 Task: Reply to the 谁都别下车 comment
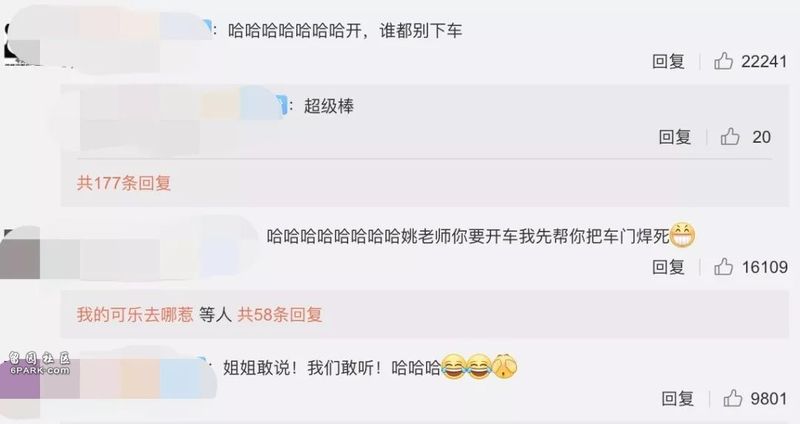pyautogui.click(x=668, y=61)
